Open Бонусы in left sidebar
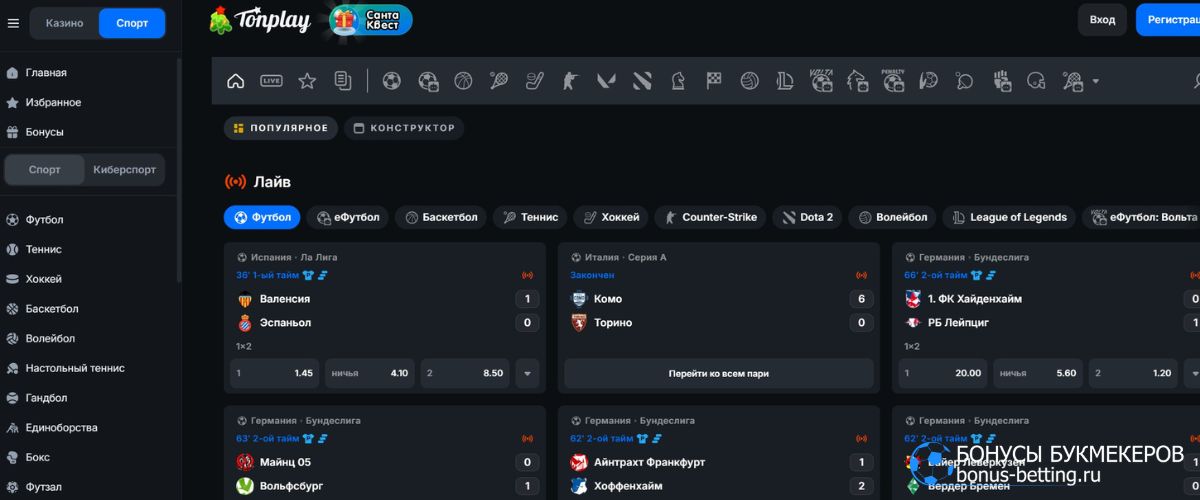 click(x=44, y=132)
